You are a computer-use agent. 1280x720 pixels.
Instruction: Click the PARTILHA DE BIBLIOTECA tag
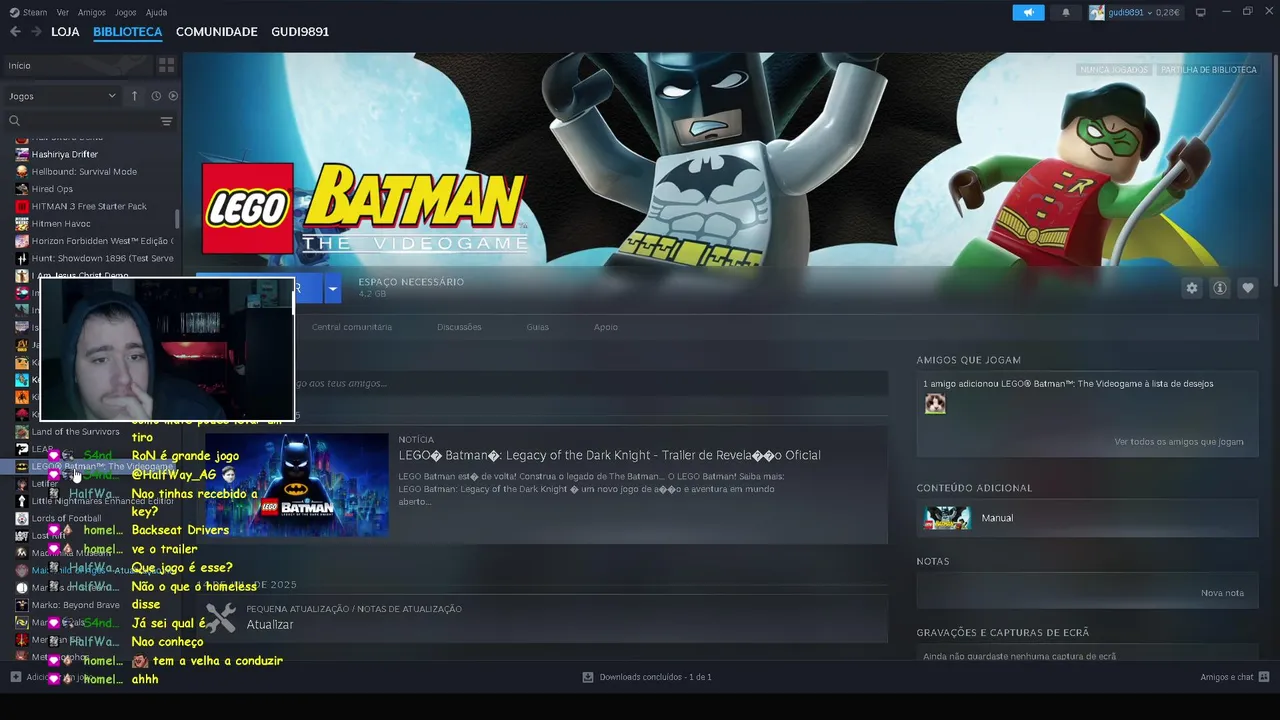[x=1209, y=70]
